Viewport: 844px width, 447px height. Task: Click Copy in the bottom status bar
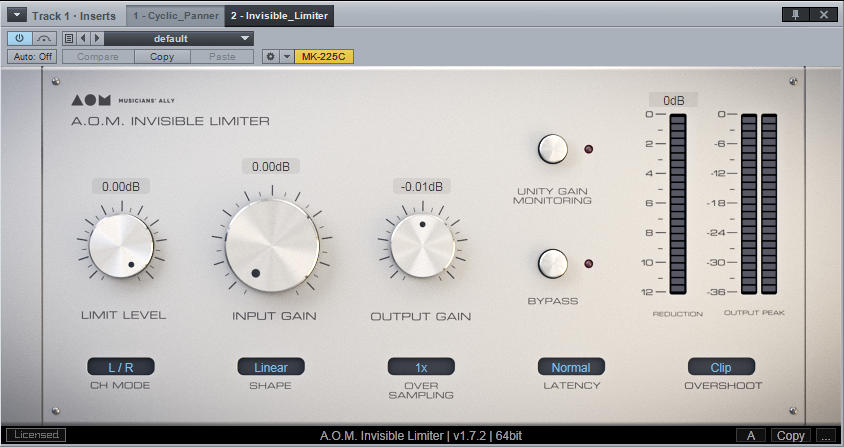(x=791, y=435)
